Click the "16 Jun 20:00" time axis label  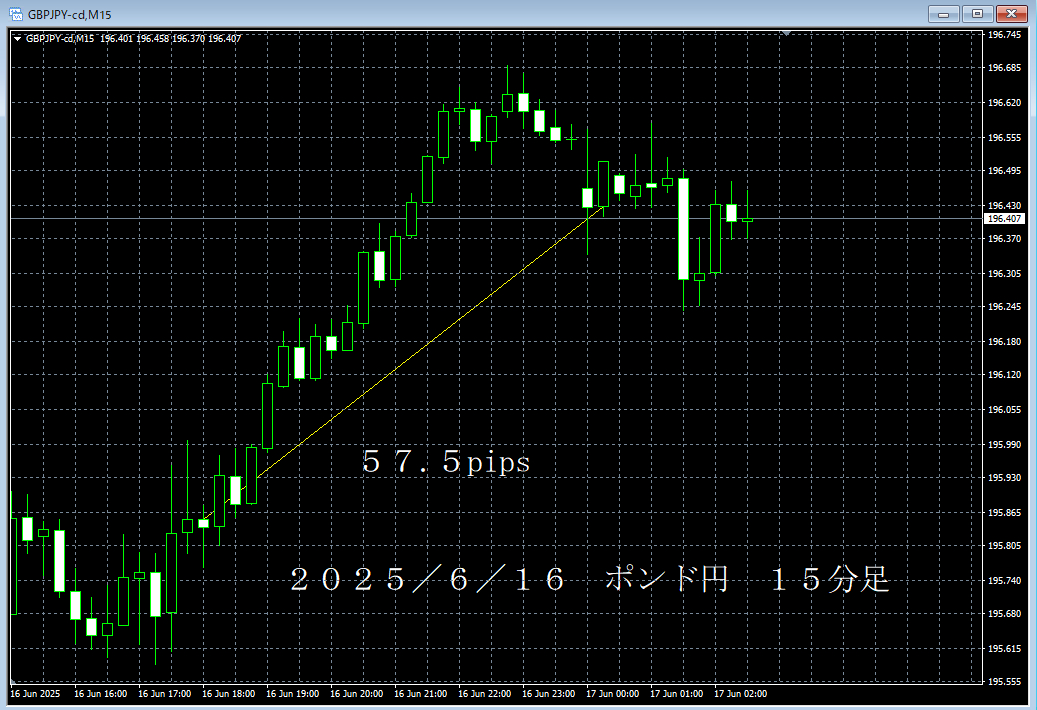click(356, 693)
